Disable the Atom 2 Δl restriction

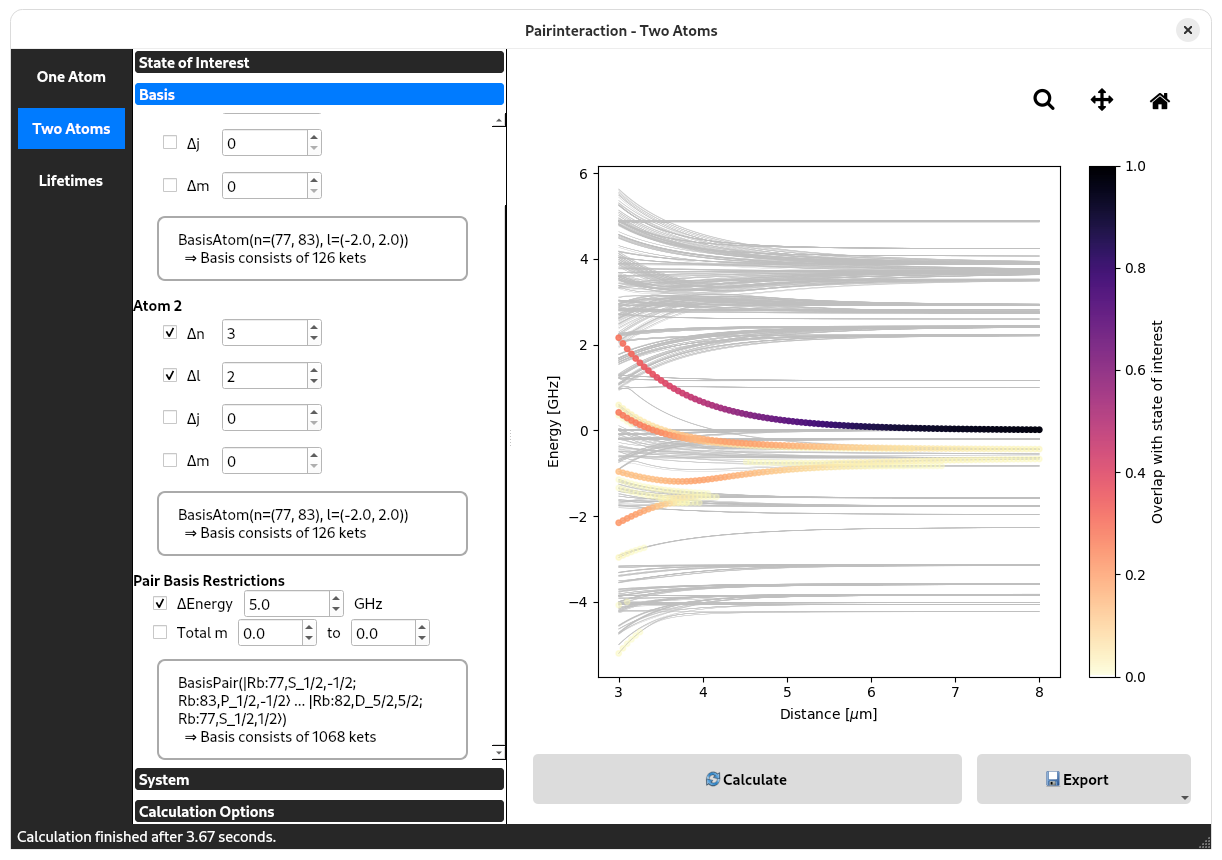point(170,376)
